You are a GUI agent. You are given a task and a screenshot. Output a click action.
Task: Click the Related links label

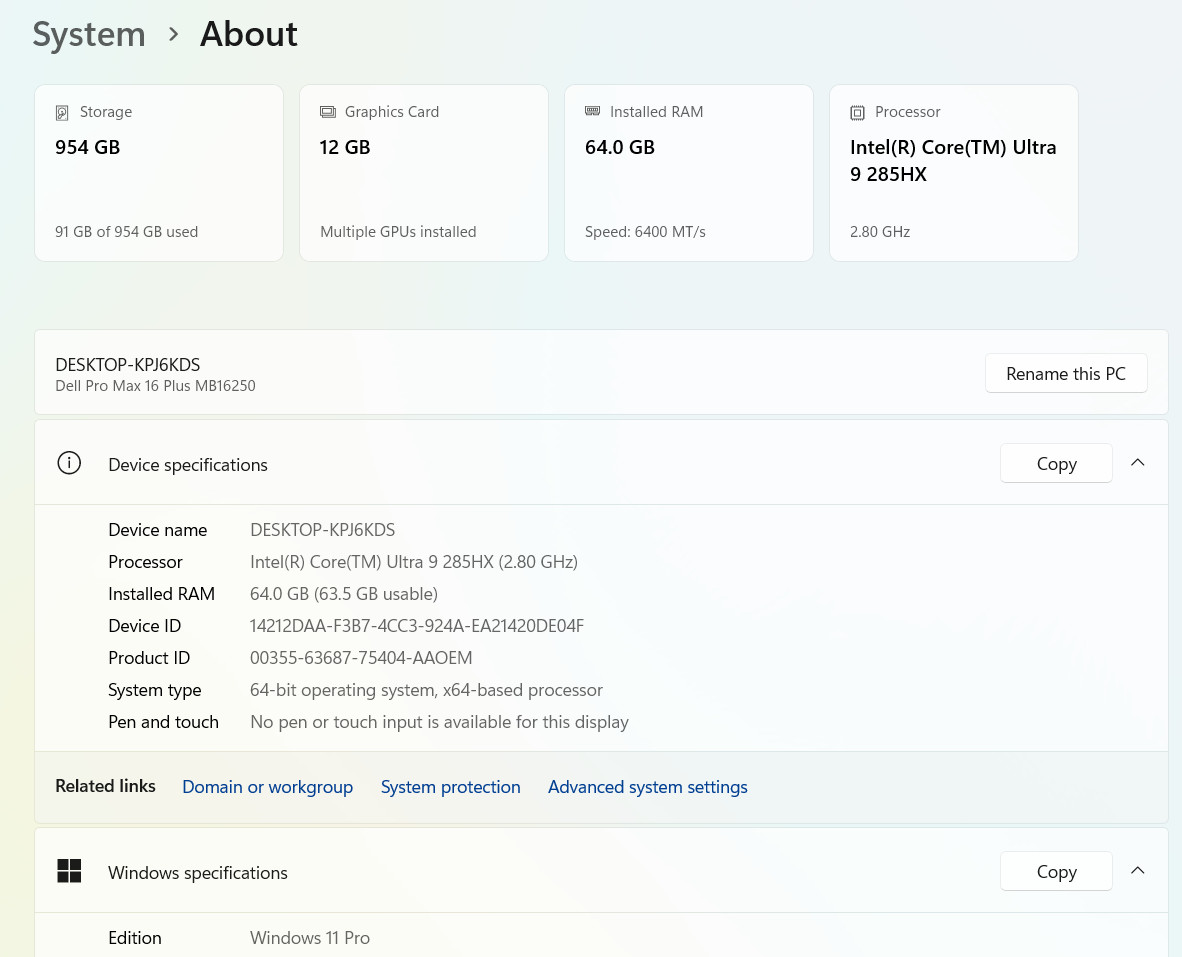coord(106,786)
